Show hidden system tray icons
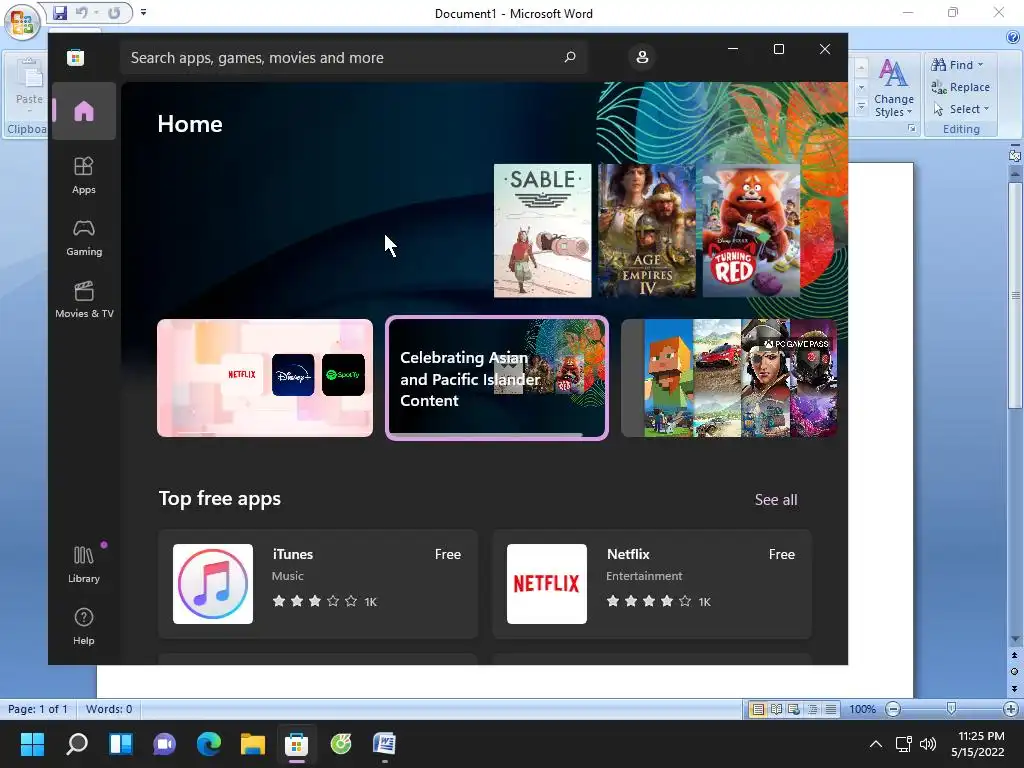1024x768 pixels. click(x=876, y=744)
